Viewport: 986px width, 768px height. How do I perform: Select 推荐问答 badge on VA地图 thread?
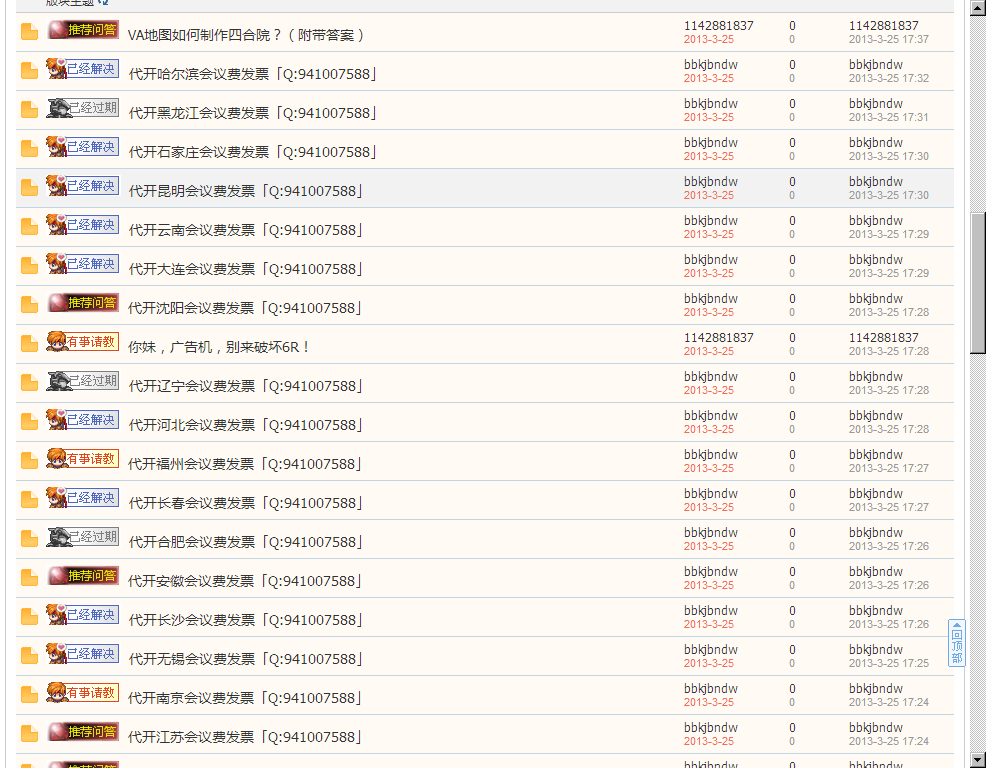[83, 30]
